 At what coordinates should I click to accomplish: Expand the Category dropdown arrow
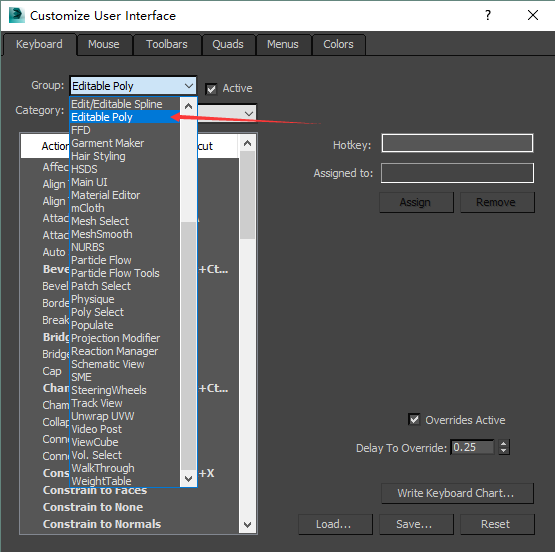tap(249, 114)
